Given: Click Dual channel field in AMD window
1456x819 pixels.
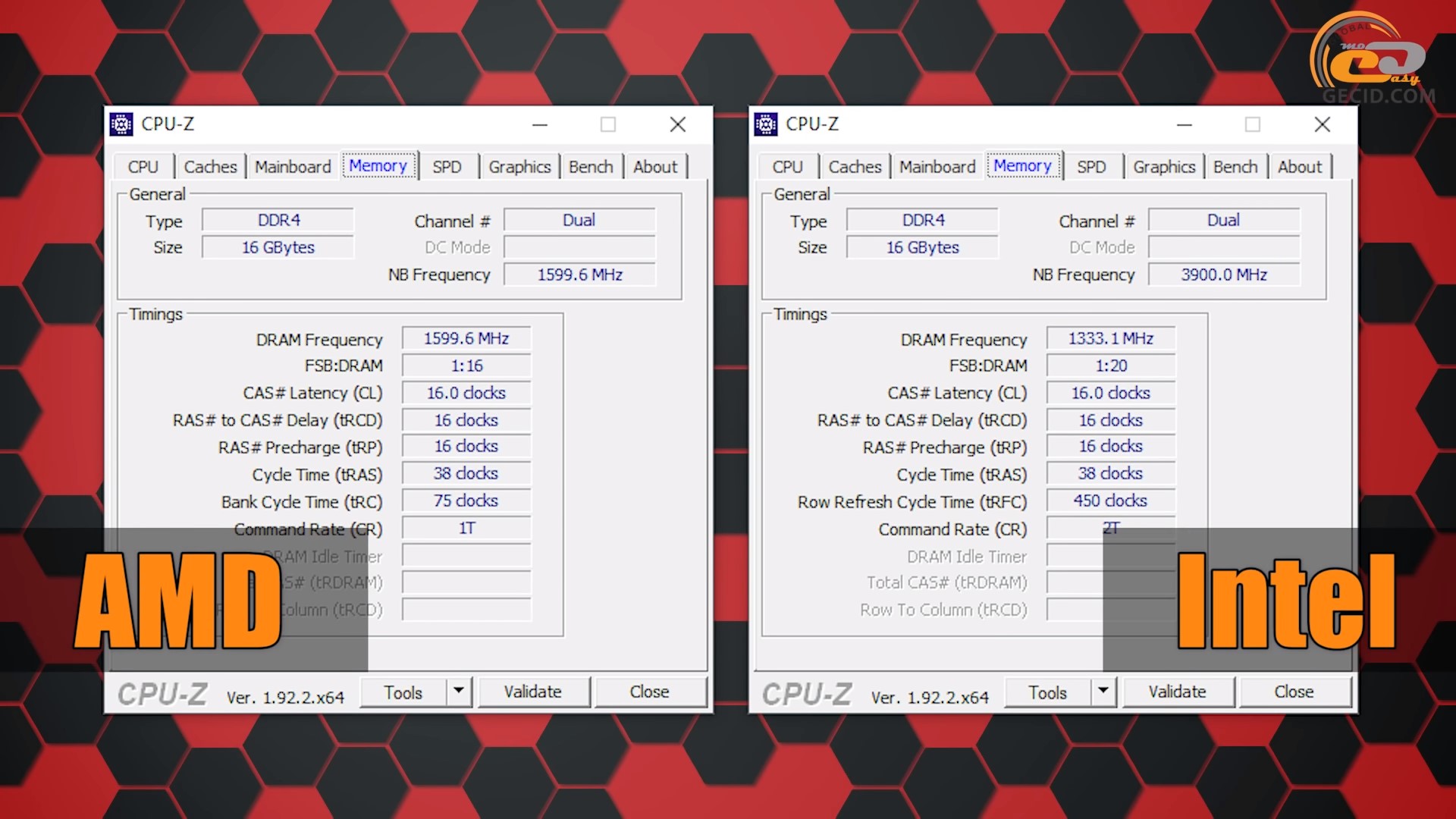Looking at the screenshot, I should [x=579, y=220].
